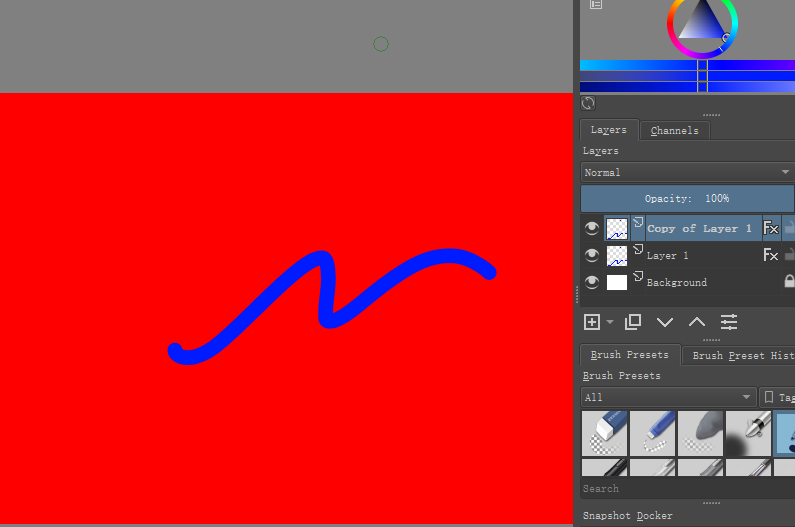Hide the Background layer

click(591, 282)
